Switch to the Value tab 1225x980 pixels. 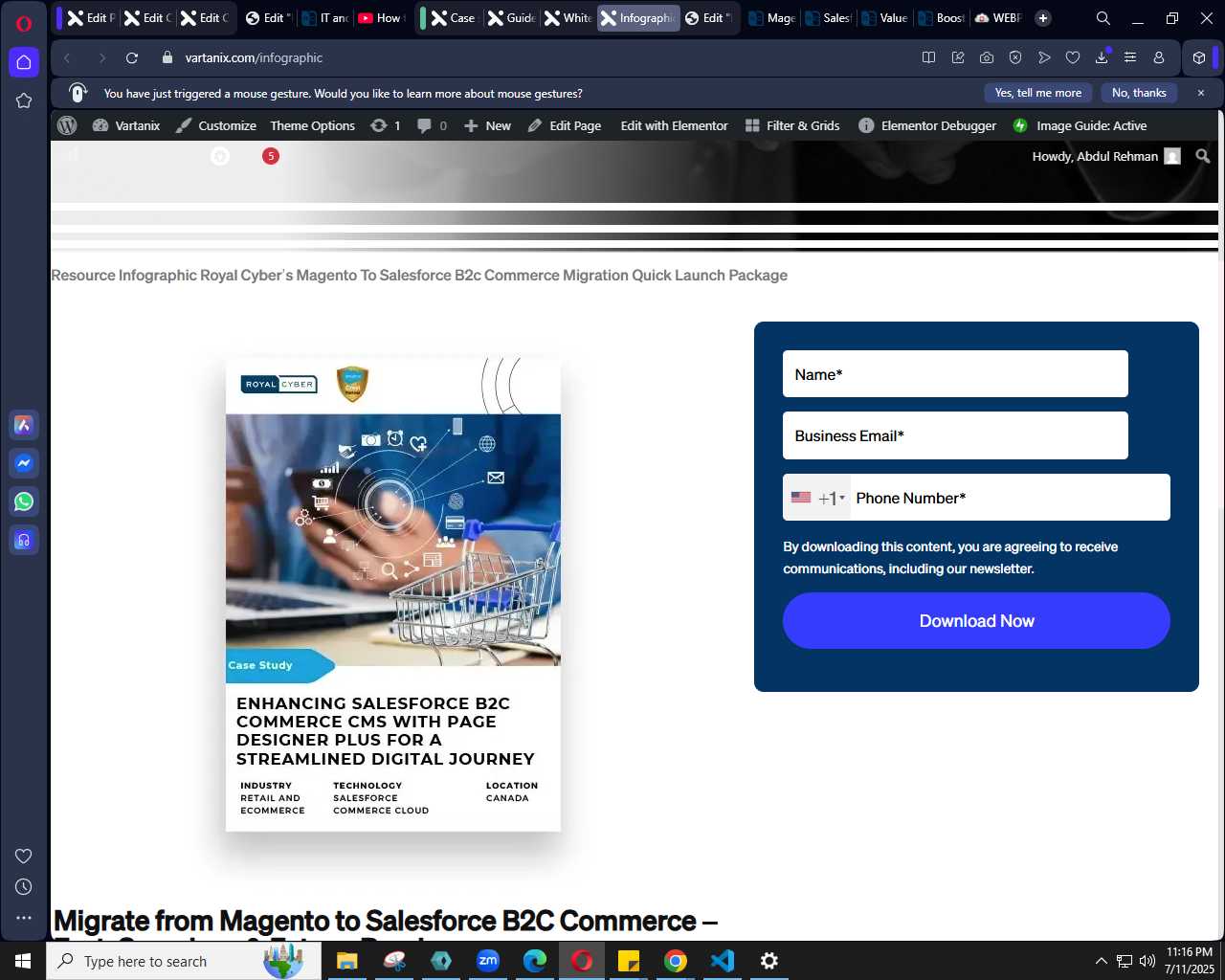pos(883,18)
